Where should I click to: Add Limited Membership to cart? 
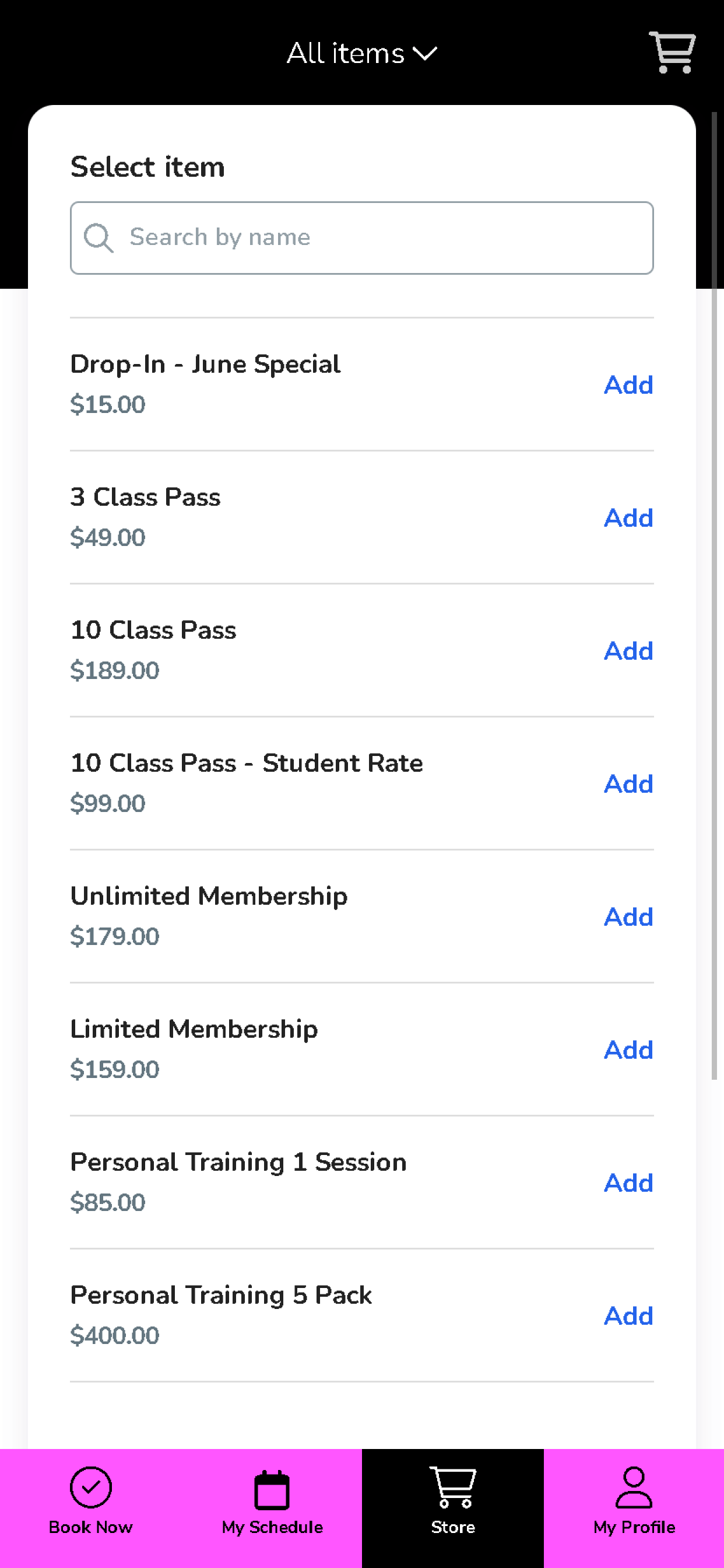pos(628,1049)
